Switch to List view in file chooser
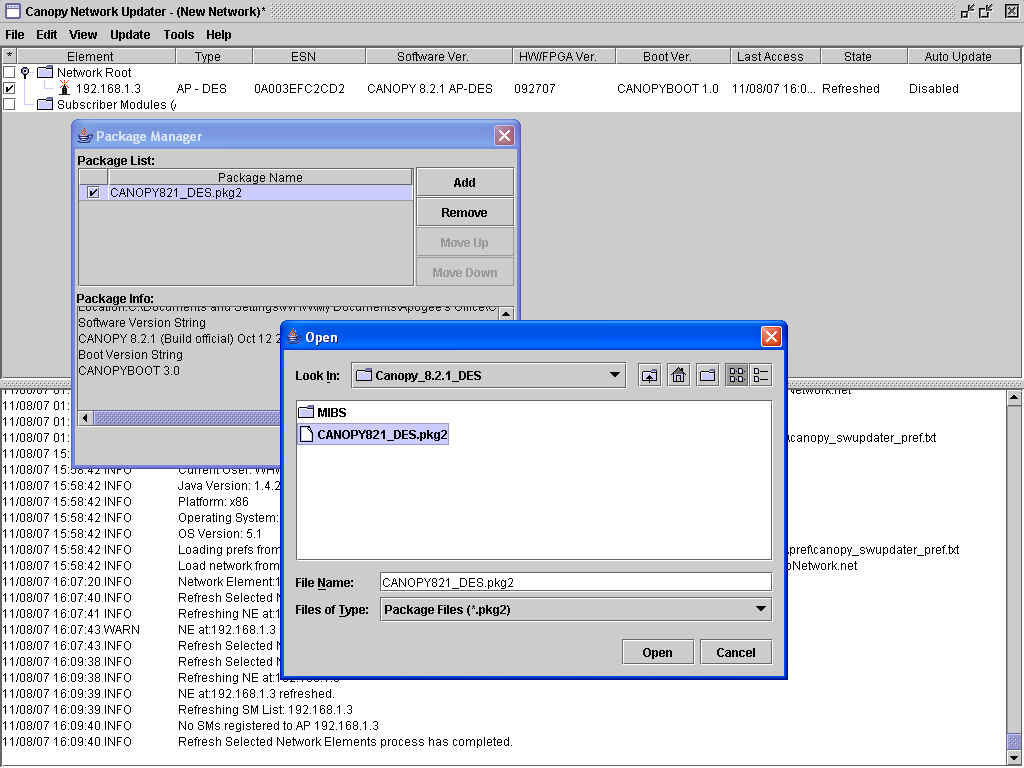This screenshot has width=1024, height=768. point(737,375)
